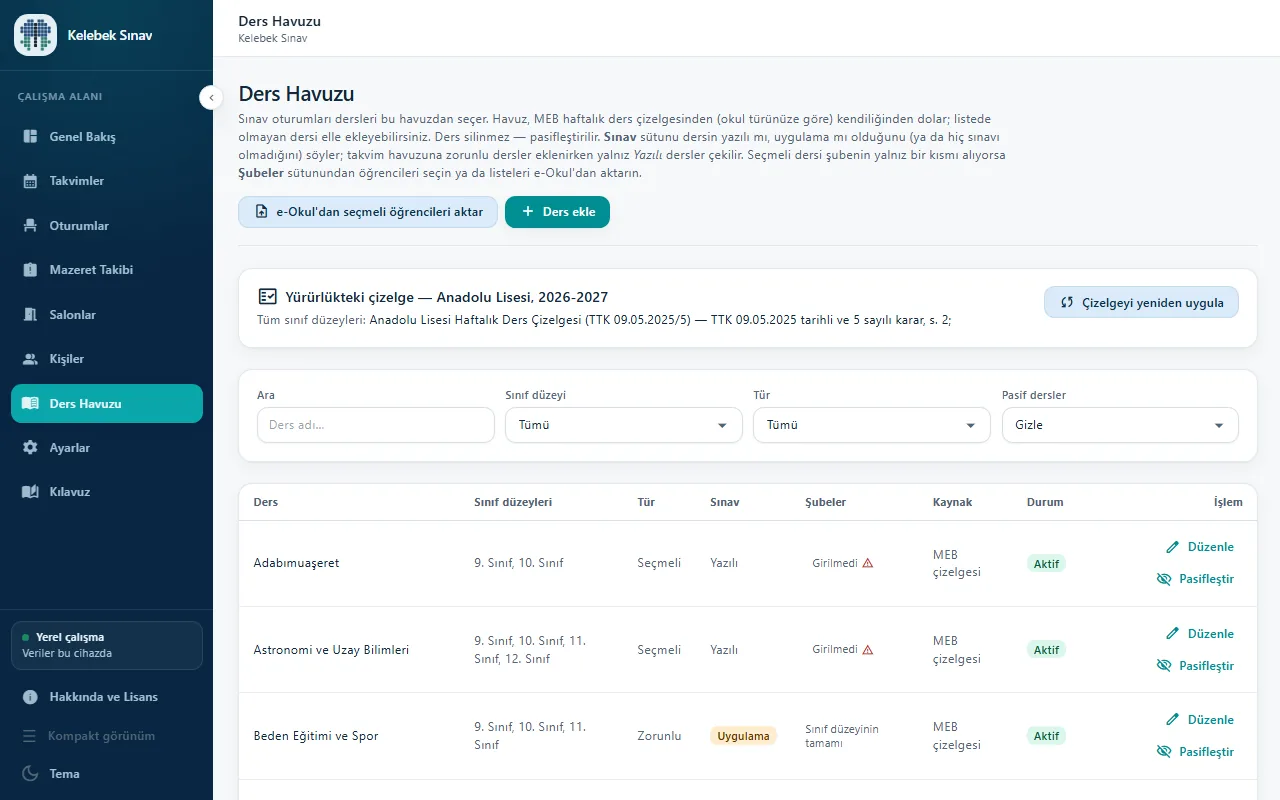The width and height of the screenshot is (1280, 800).
Task: Click the Ayarlar gear icon
Action: [x=30, y=448]
